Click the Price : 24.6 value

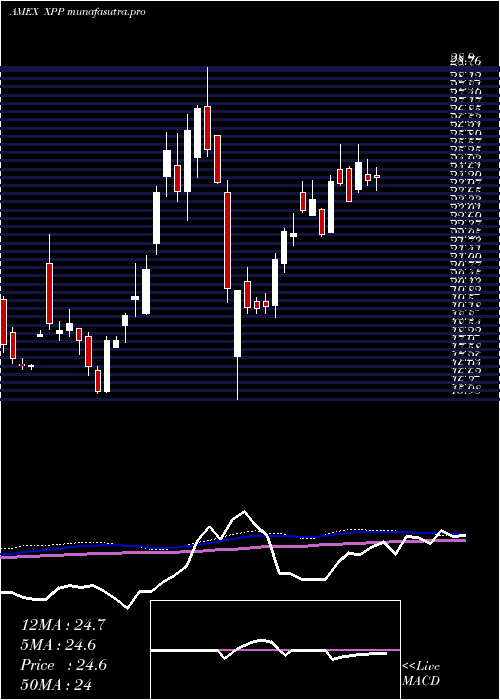coord(63,665)
